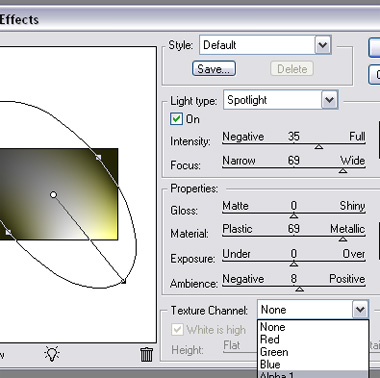The image size is (380, 378).
Task: Click the Ambience value 8
Action: click(x=294, y=278)
